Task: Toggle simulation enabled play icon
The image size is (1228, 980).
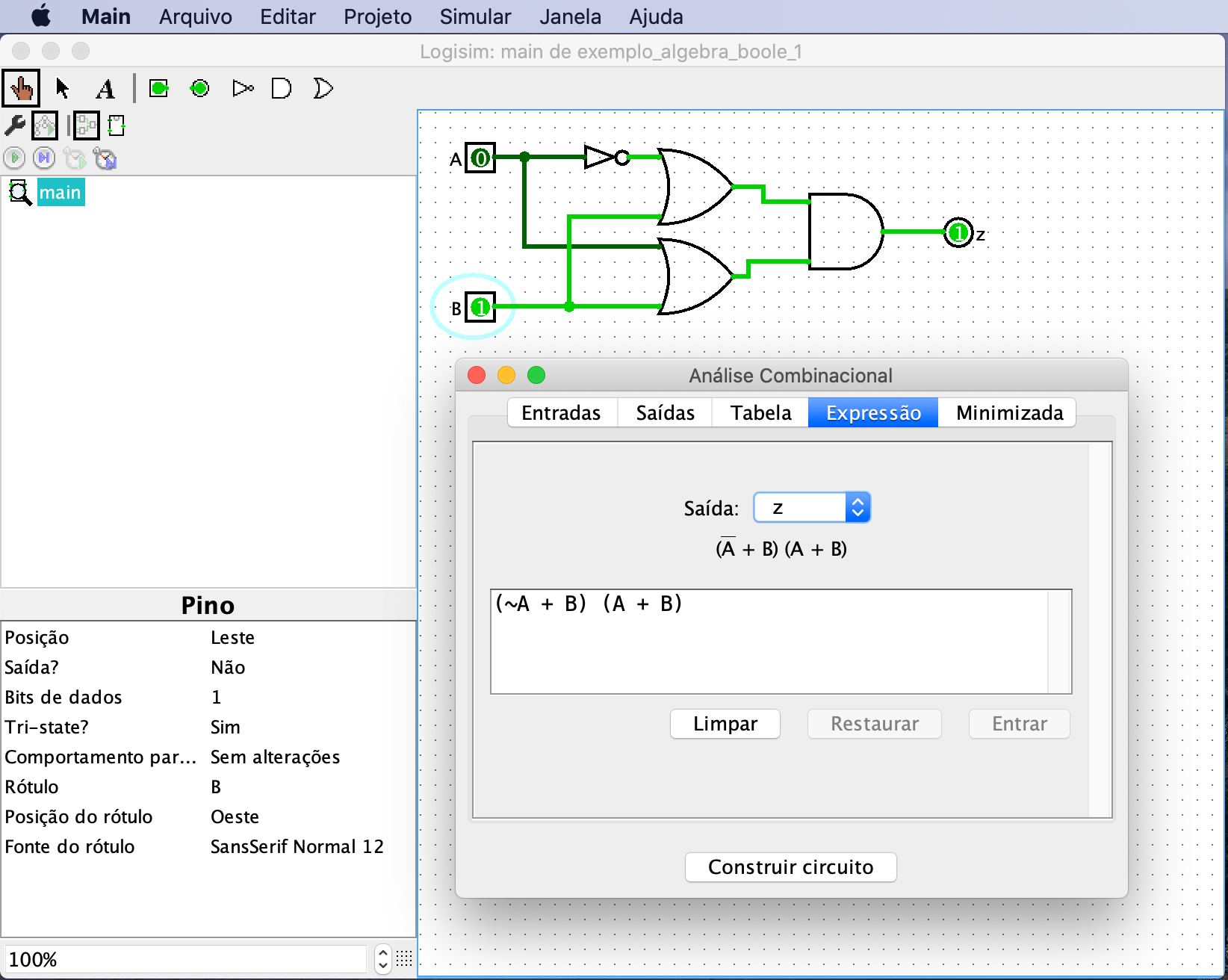Action: (x=14, y=158)
